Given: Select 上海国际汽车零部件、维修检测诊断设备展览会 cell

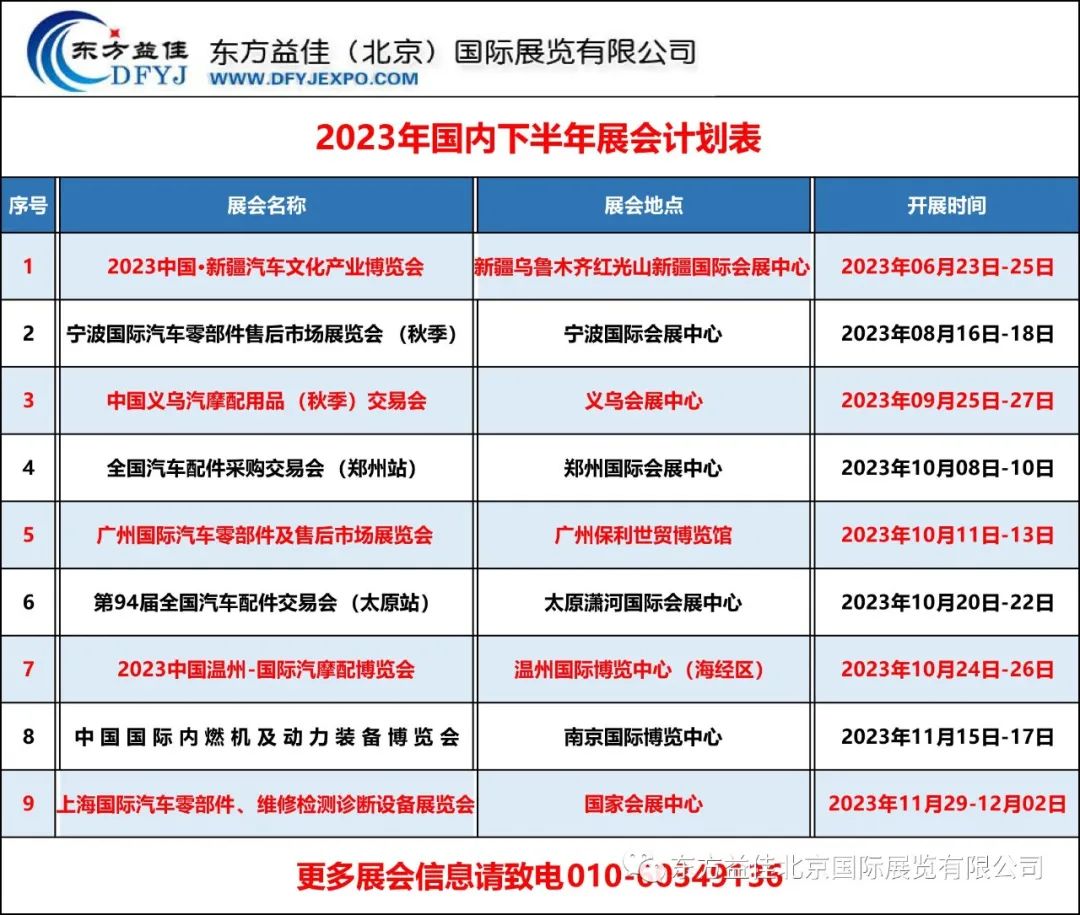Looking at the screenshot, I should (x=266, y=803).
